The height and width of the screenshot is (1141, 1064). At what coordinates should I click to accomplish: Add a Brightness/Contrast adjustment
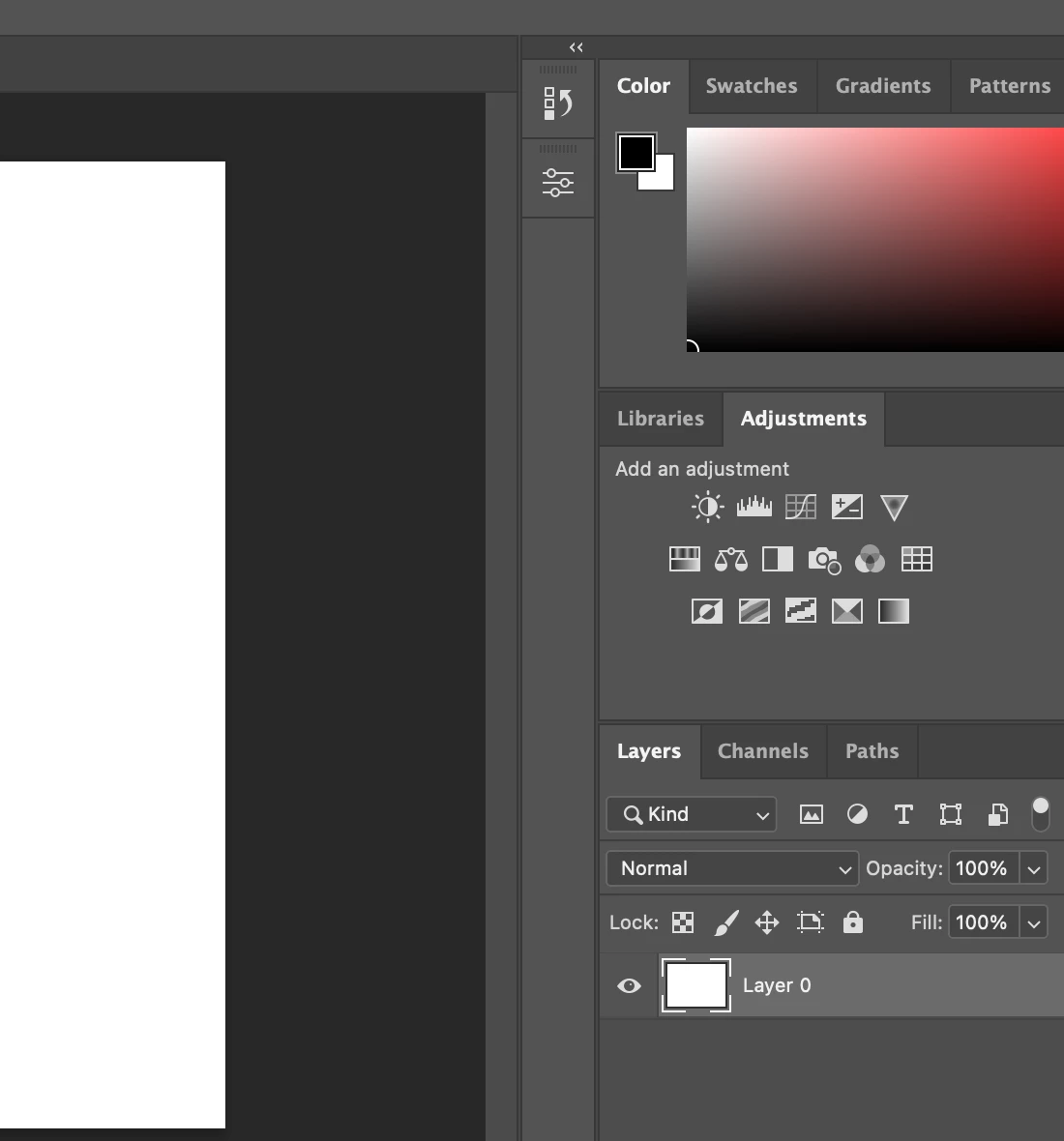(x=707, y=507)
